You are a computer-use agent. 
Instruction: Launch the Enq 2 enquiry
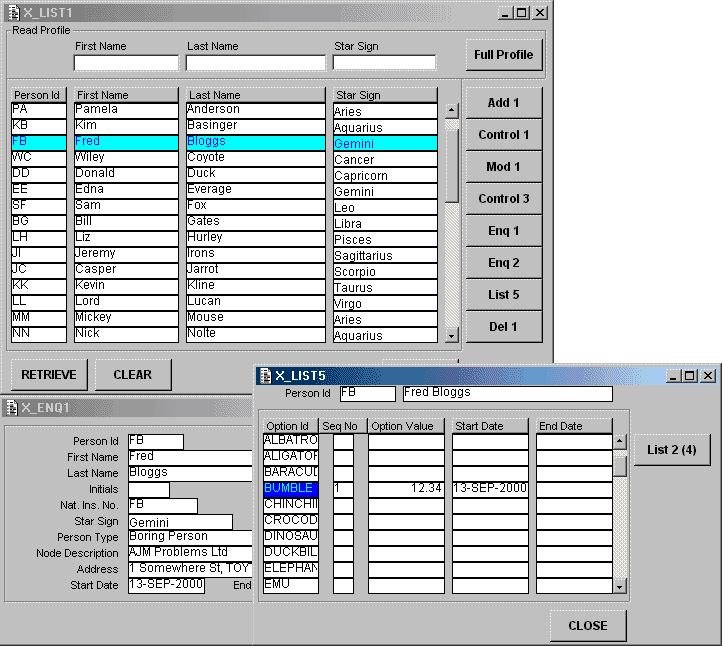503,263
